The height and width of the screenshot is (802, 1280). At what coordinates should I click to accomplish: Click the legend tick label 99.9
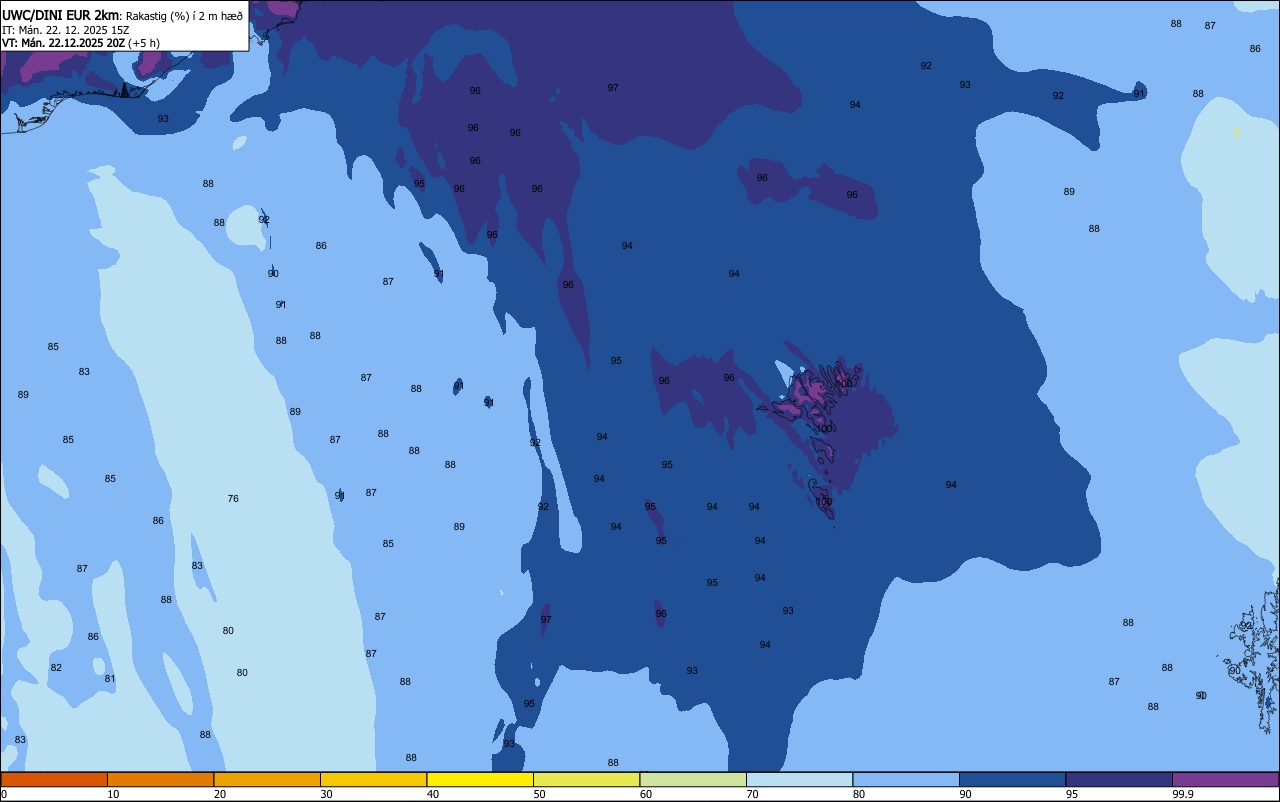click(x=1183, y=794)
